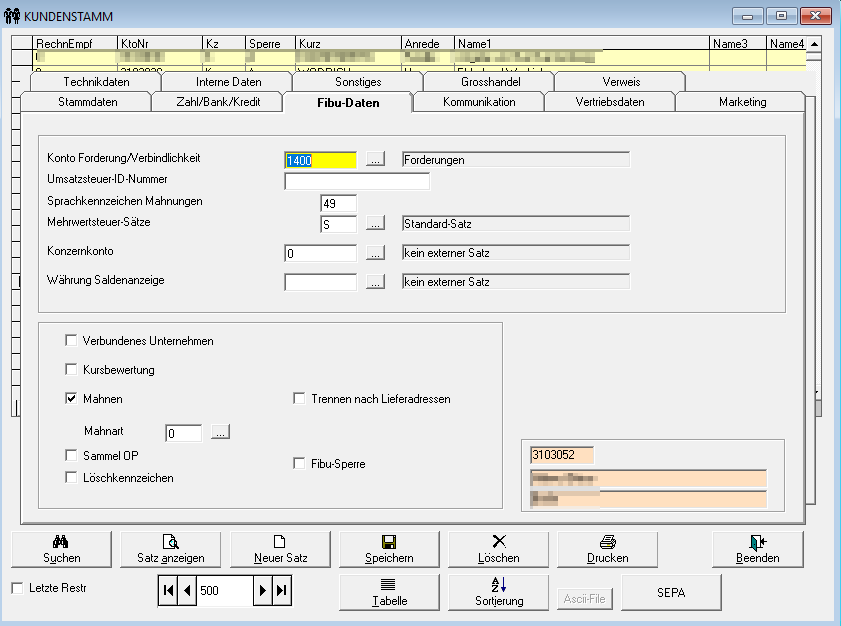Click the SEPA button
This screenshot has width=841, height=626.
click(671, 592)
